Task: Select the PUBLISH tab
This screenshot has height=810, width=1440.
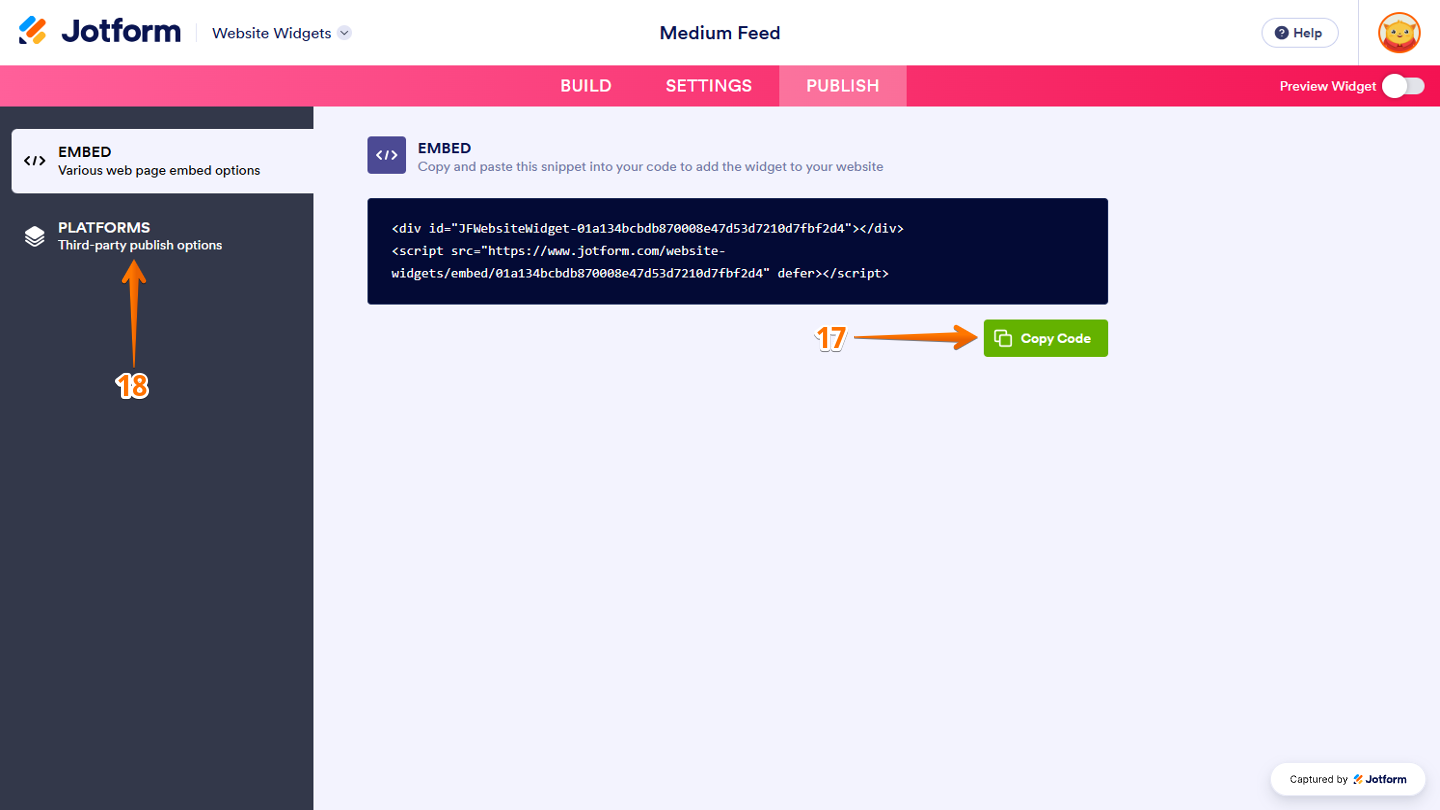Action: 843,86
